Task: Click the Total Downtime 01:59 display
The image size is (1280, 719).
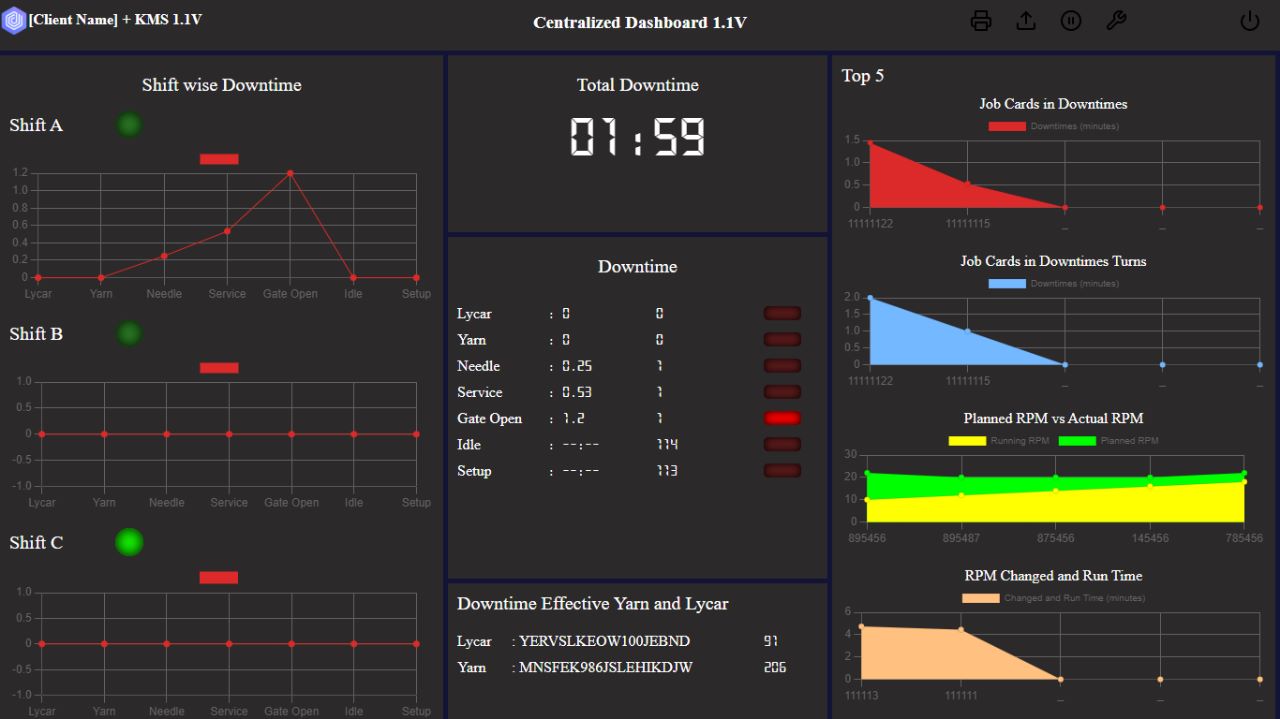Action: (638, 137)
